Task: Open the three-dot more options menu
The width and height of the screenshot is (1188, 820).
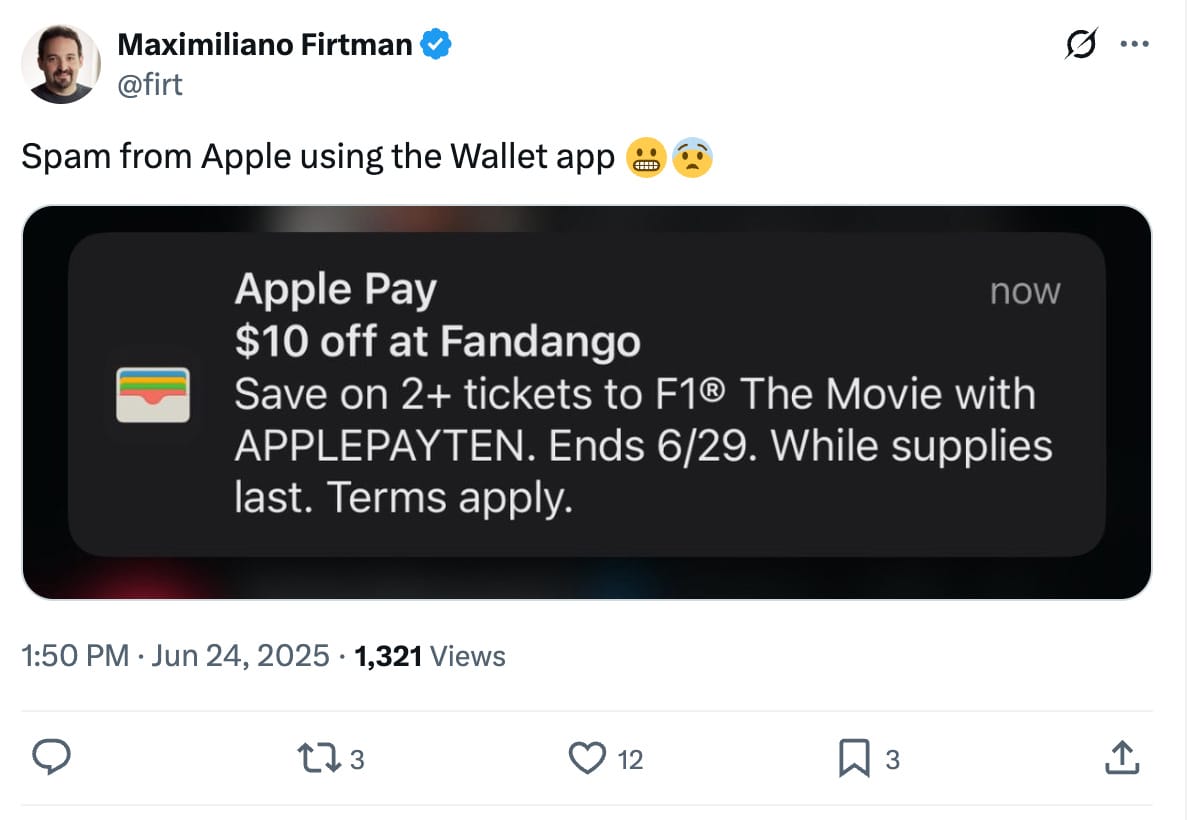Action: tap(1134, 44)
